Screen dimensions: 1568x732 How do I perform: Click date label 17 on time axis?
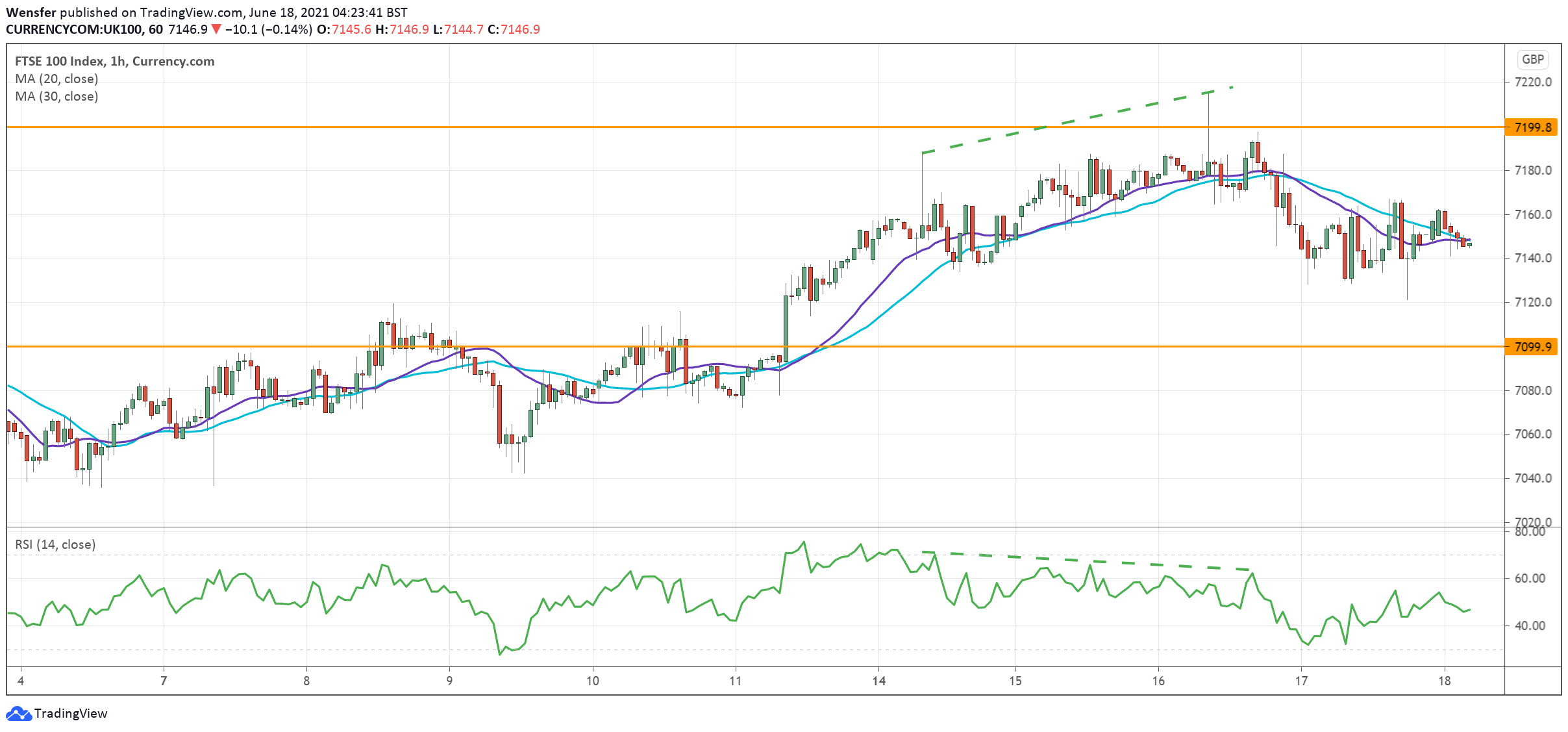(1301, 681)
